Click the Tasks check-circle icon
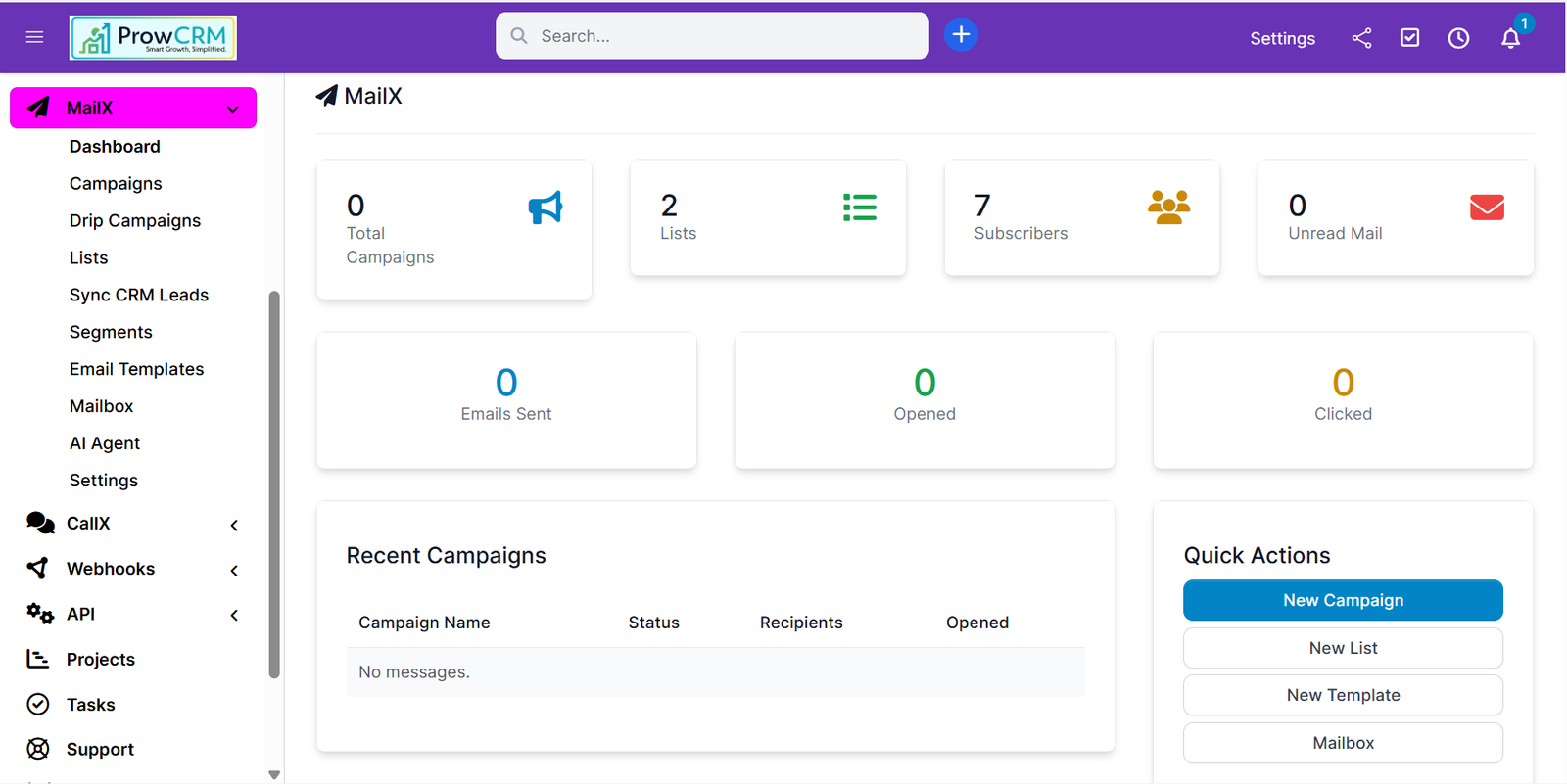 pos(38,704)
